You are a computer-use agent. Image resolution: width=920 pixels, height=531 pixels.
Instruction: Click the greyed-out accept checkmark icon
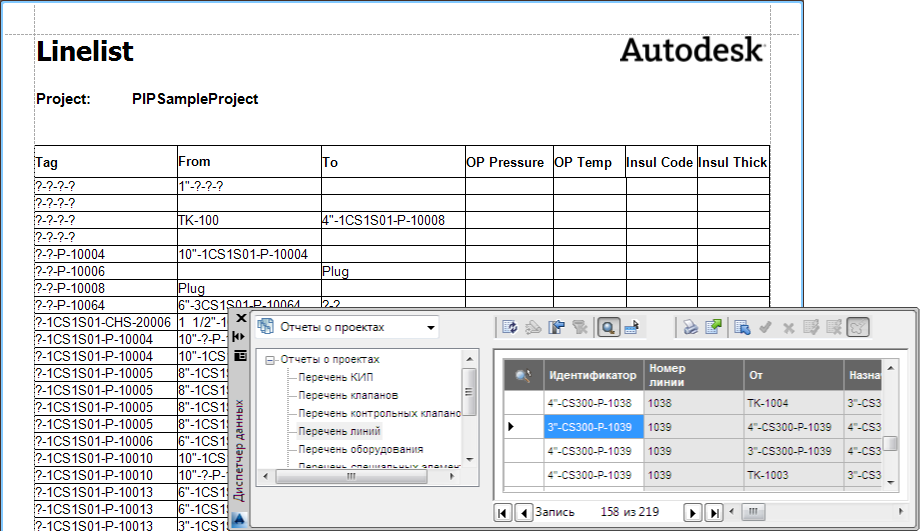point(765,327)
